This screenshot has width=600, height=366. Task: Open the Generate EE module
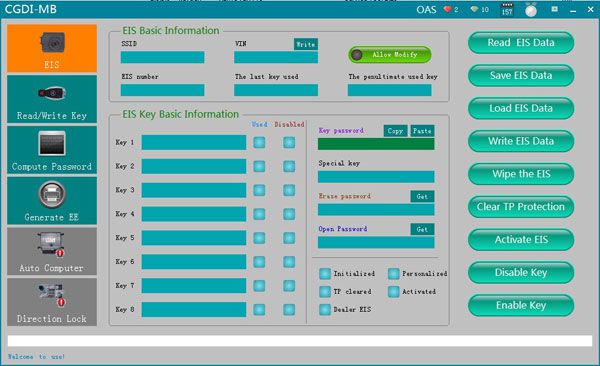pyautogui.click(x=52, y=201)
